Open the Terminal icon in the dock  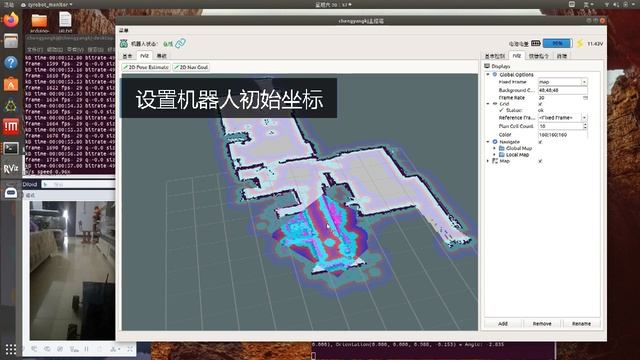(11, 148)
